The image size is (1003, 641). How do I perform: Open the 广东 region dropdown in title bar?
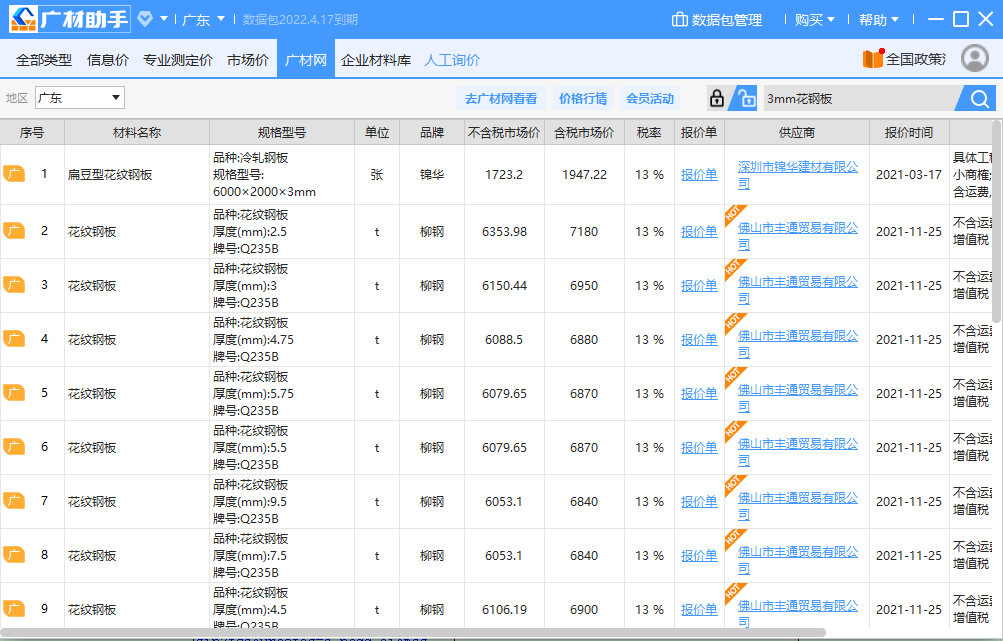pyautogui.click(x=203, y=20)
